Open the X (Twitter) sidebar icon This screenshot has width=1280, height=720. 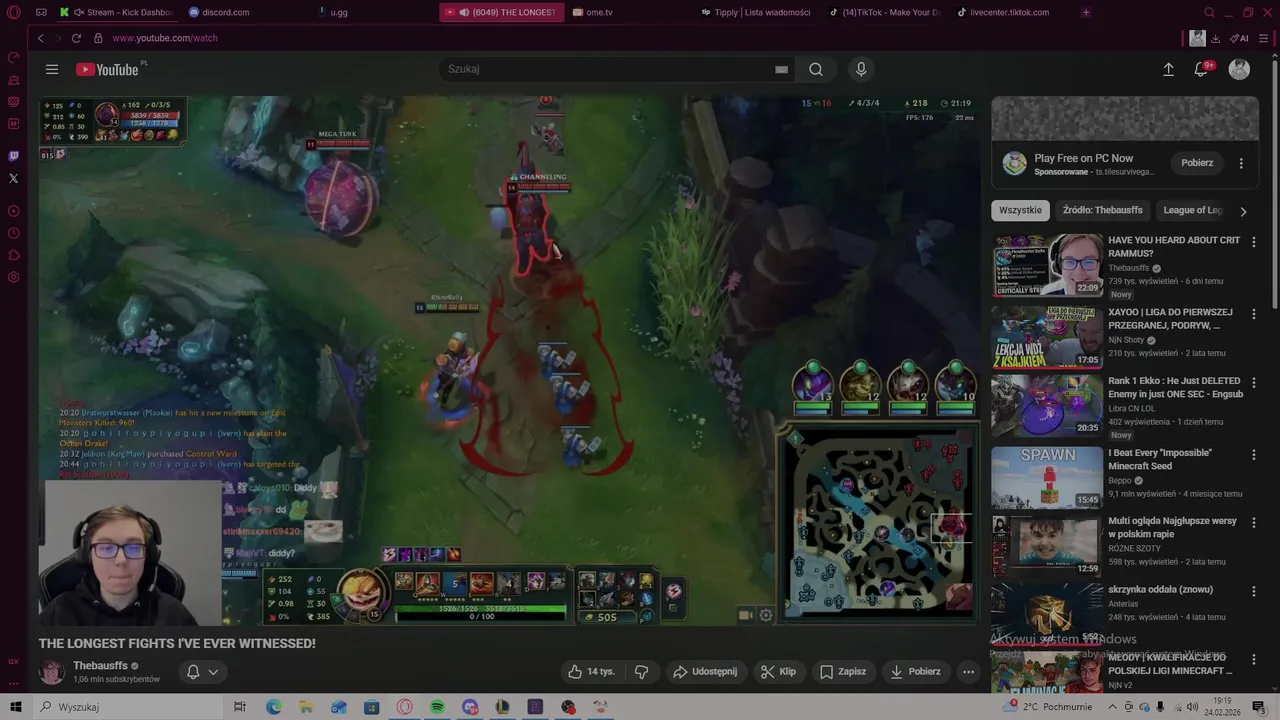pyautogui.click(x=13, y=178)
